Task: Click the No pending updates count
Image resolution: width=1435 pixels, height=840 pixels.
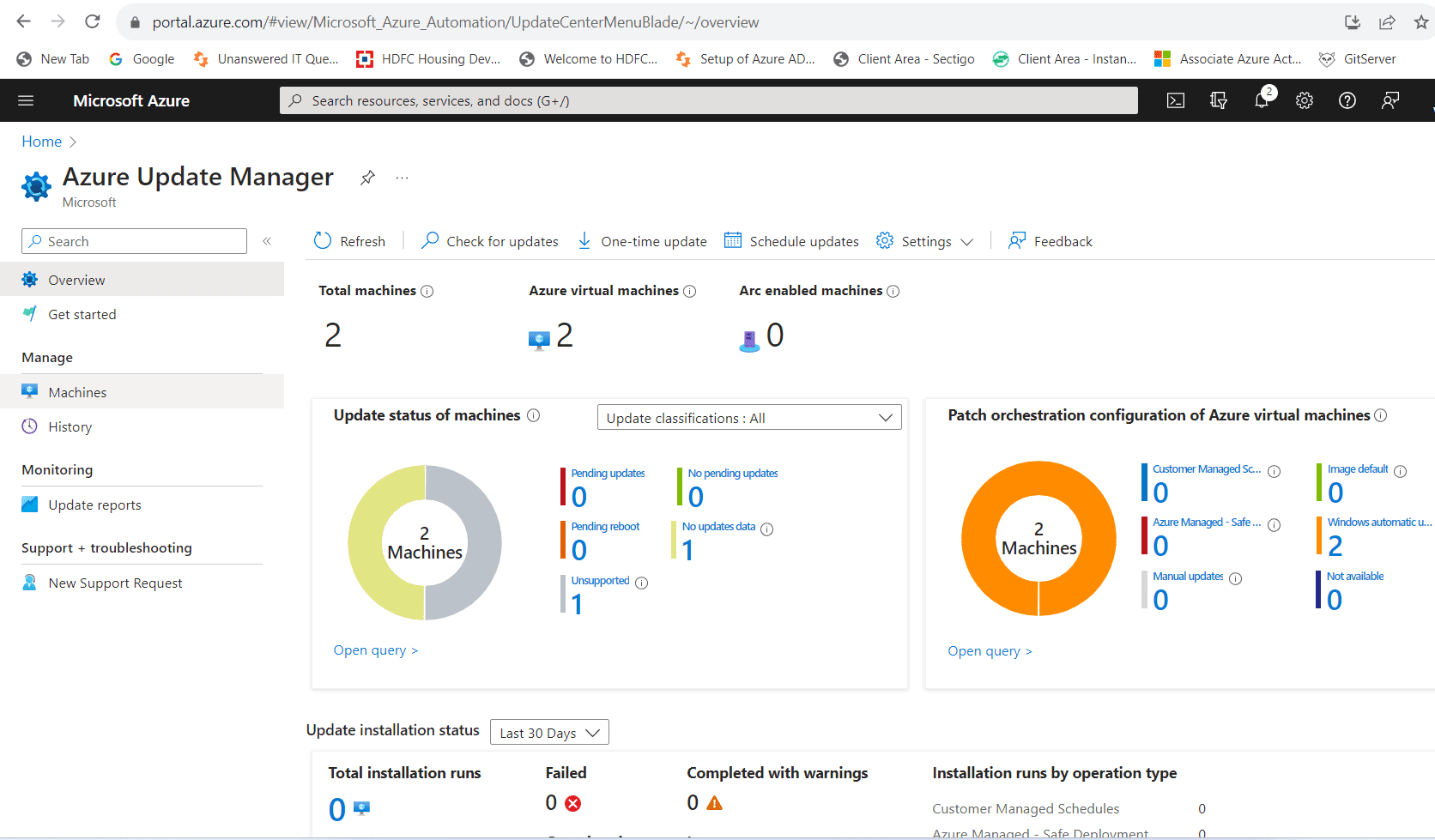Action: [x=696, y=497]
